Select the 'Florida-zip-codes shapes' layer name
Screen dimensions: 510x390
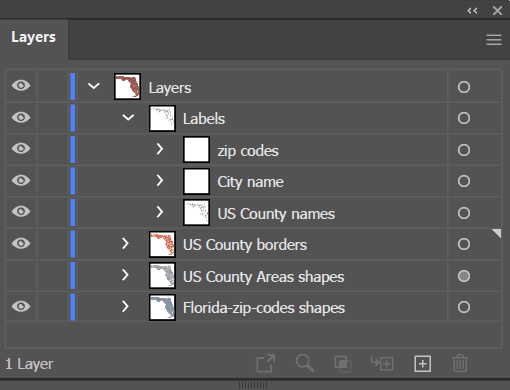tap(264, 308)
